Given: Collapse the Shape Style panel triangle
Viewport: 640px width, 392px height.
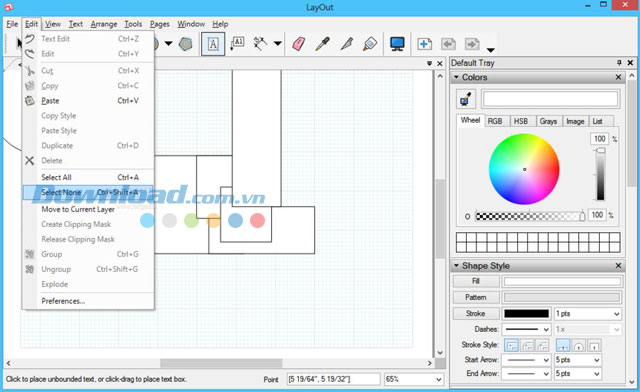Looking at the screenshot, I should [456, 266].
